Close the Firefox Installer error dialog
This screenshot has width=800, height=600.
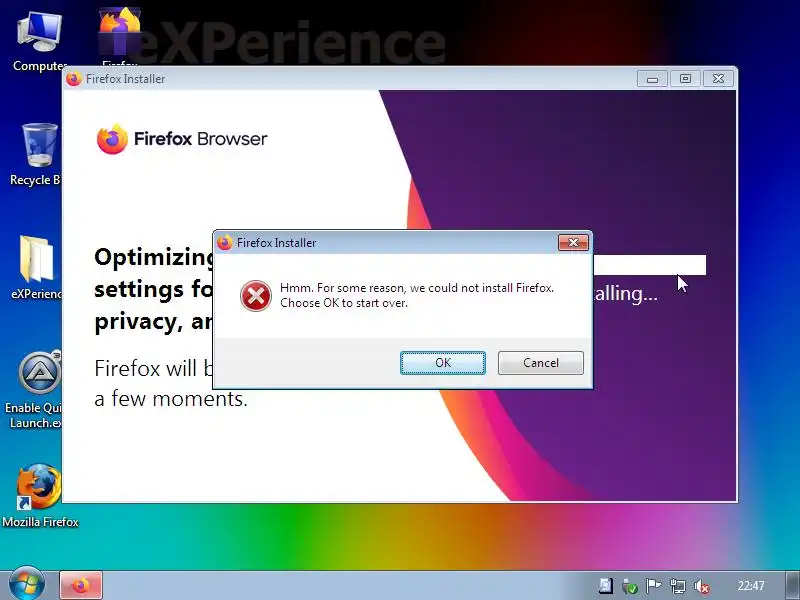point(573,242)
